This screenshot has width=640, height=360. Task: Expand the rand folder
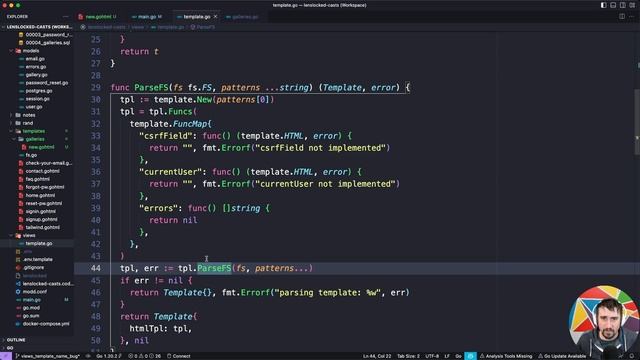coord(28,123)
